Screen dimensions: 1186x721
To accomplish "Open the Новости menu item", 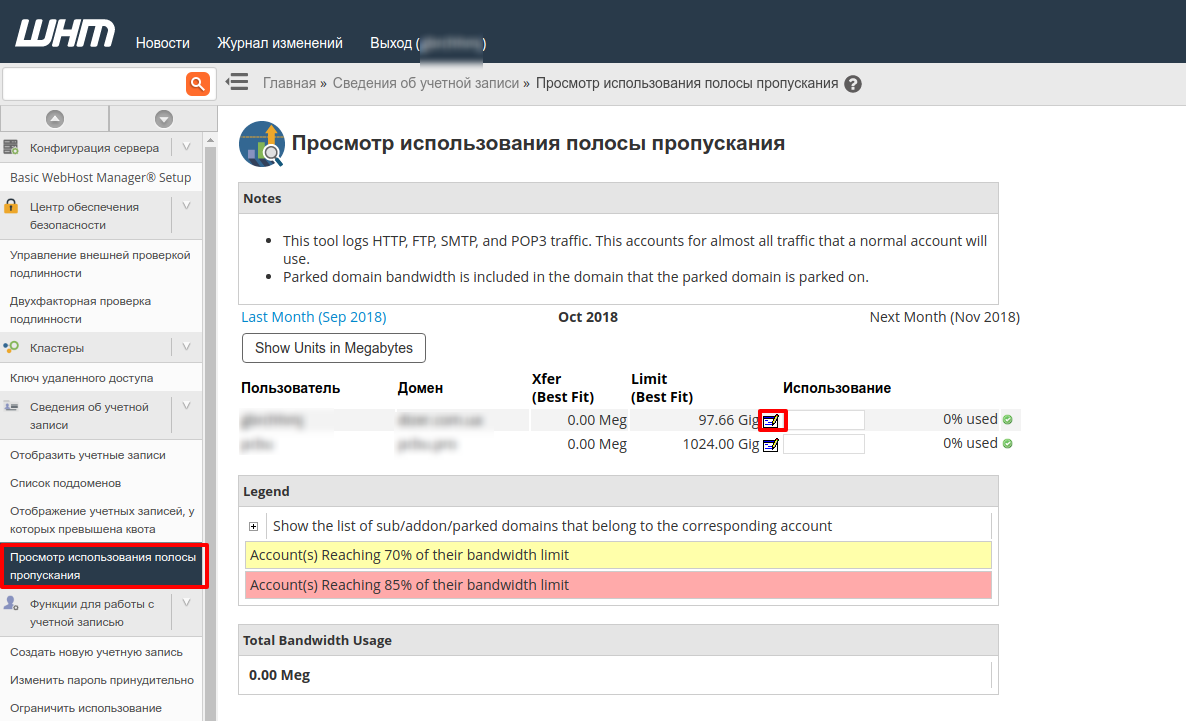I will tap(162, 43).
